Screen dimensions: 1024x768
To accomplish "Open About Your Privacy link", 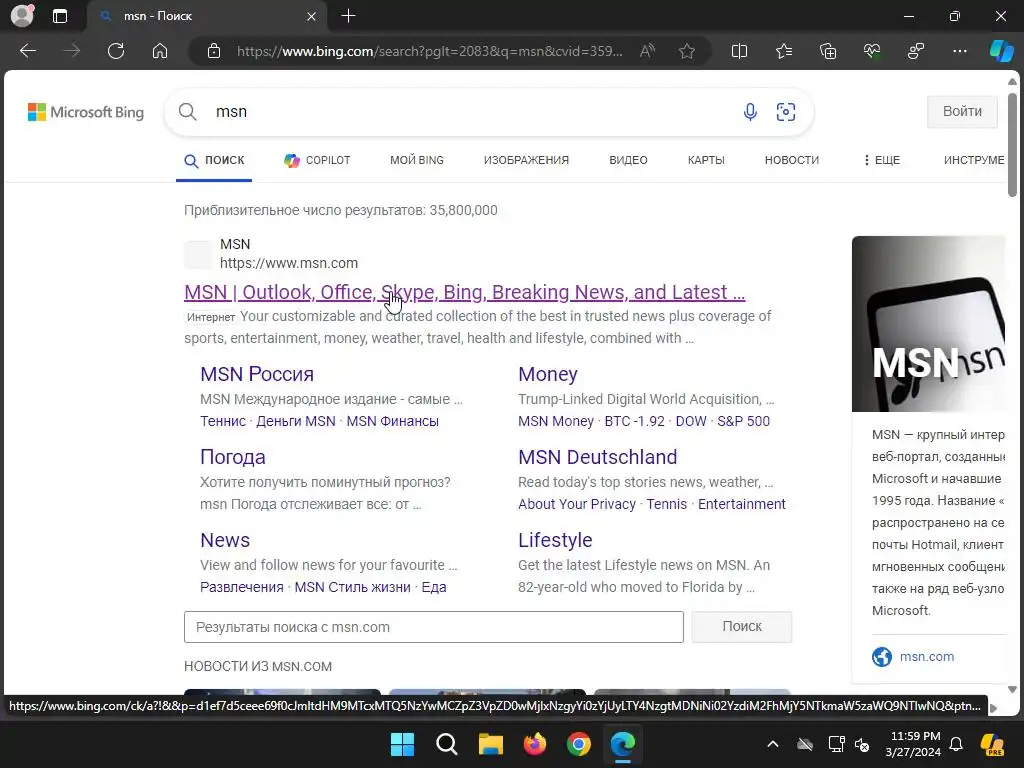I will [x=577, y=504].
